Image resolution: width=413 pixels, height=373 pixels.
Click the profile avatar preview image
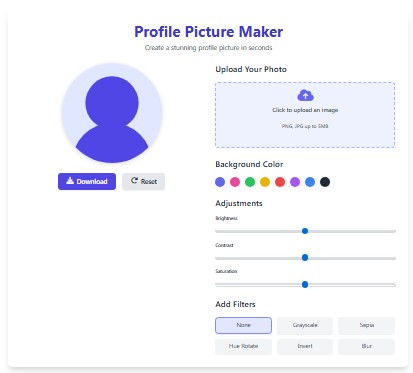(112, 113)
